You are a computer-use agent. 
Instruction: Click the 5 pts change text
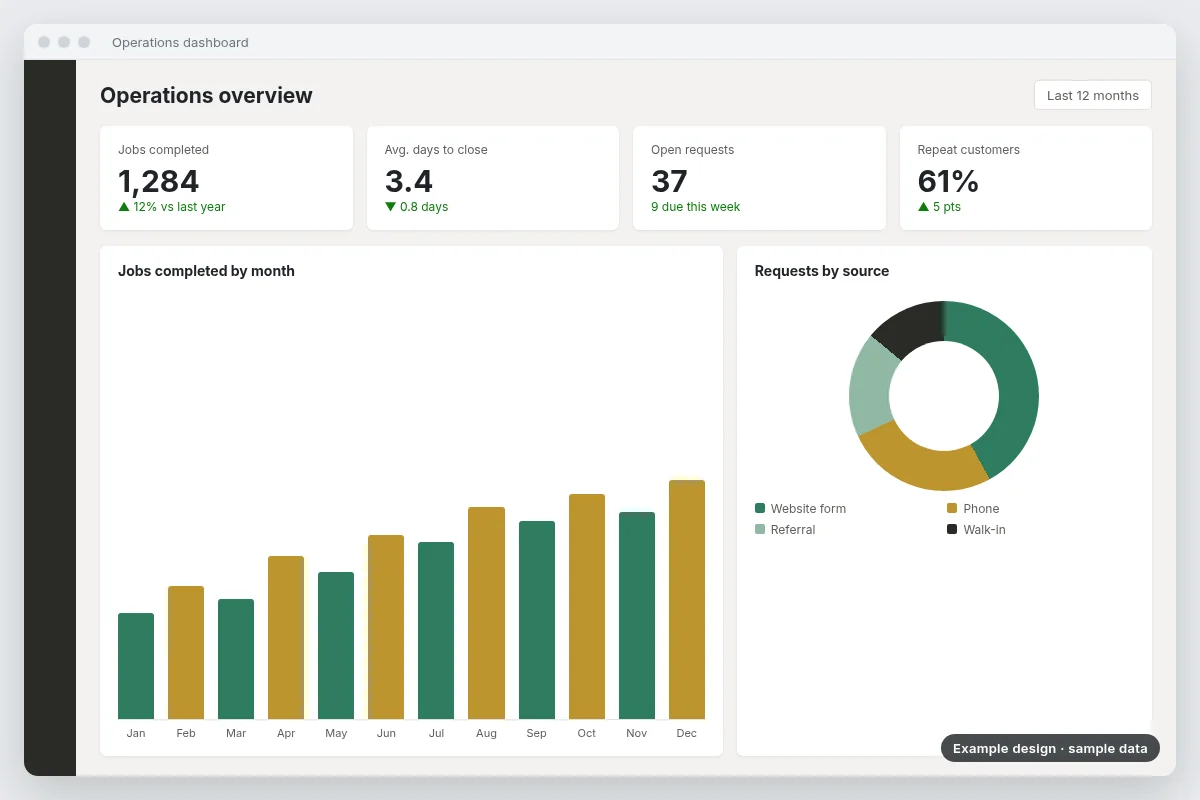pos(947,207)
